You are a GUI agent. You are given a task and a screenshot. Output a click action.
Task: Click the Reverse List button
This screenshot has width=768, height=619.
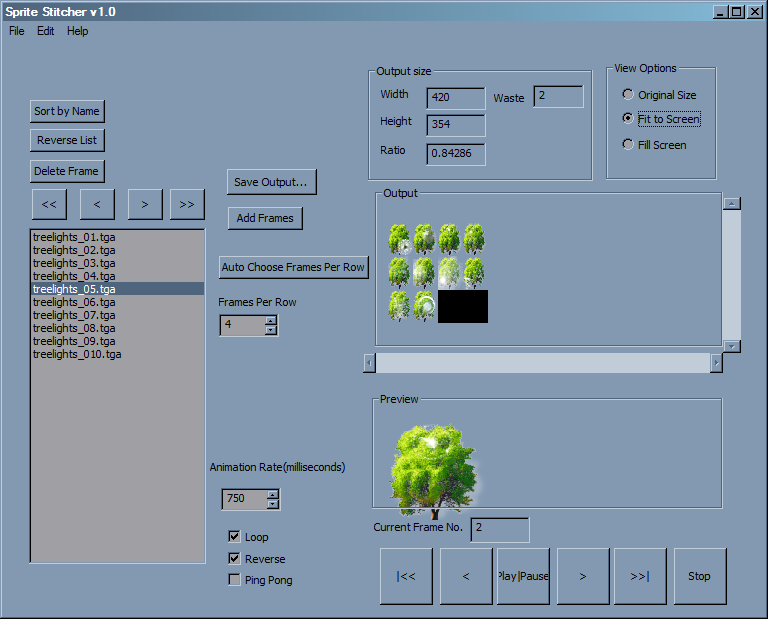pyautogui.click(x=67, y=140)
